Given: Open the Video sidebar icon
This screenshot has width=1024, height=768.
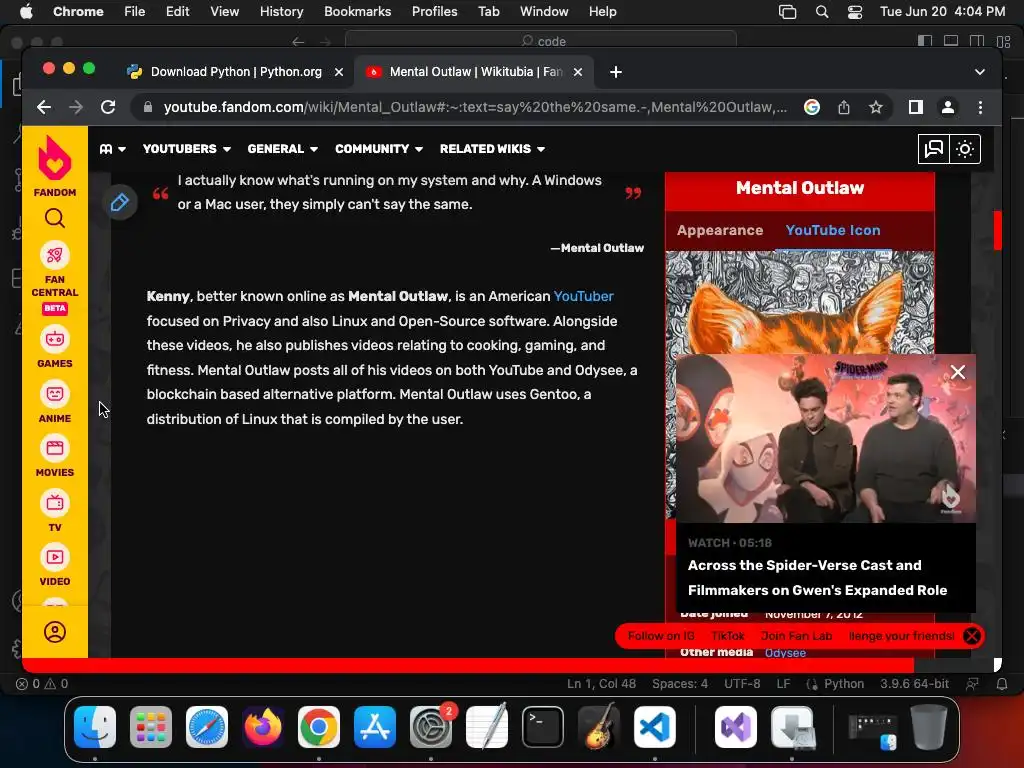Looking at the screenshot, I should (x=55, y=557).
